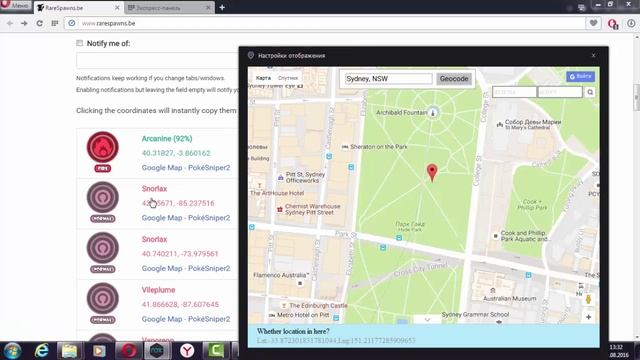Bookmark page with heart icon
The height and width of the screenshot is (360, 640).
pyautogui.click(x=593, y=23)
